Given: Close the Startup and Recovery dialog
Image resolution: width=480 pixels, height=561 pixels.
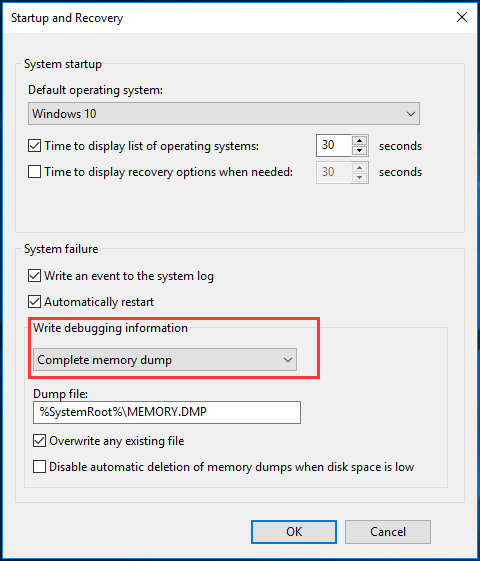Looking at the screenshot, I should pos(462,17).
